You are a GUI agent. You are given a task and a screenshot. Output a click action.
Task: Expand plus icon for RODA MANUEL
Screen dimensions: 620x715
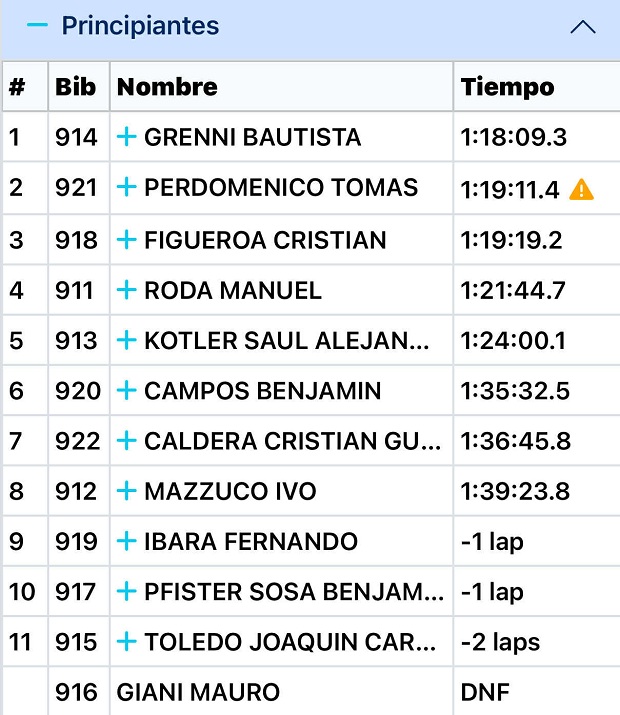pyautogui.click(x=126, y=291)
